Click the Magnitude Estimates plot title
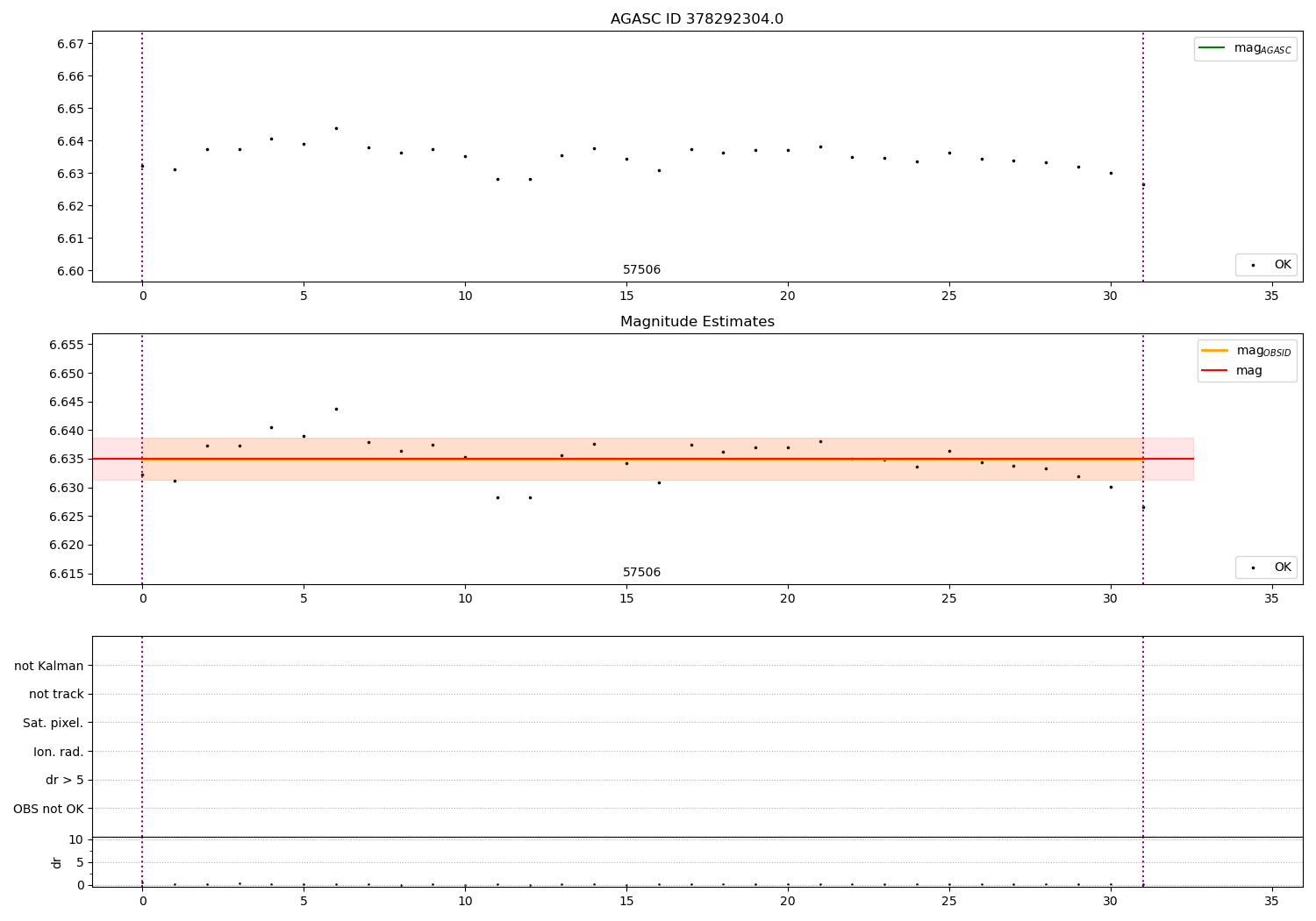This screenshot has width=1316, height=921. point(697,322)
